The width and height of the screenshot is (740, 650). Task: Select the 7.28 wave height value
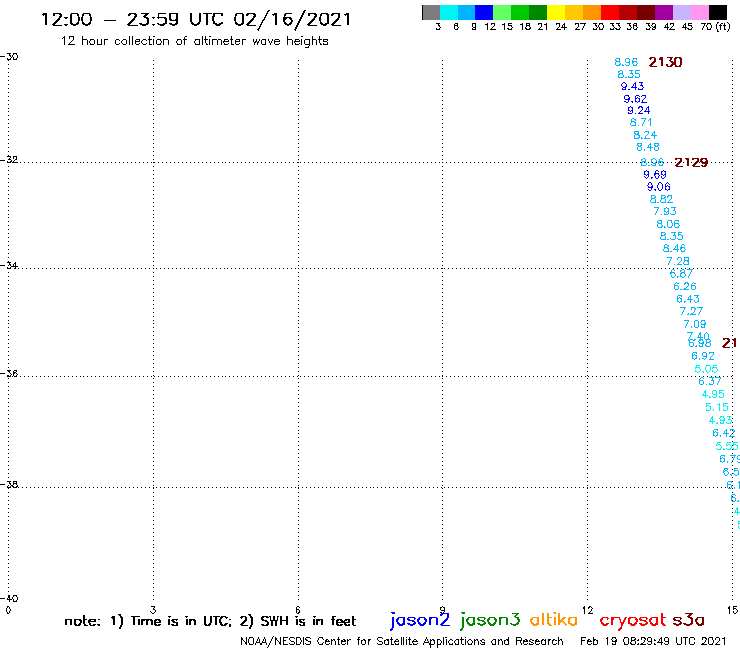678,262
